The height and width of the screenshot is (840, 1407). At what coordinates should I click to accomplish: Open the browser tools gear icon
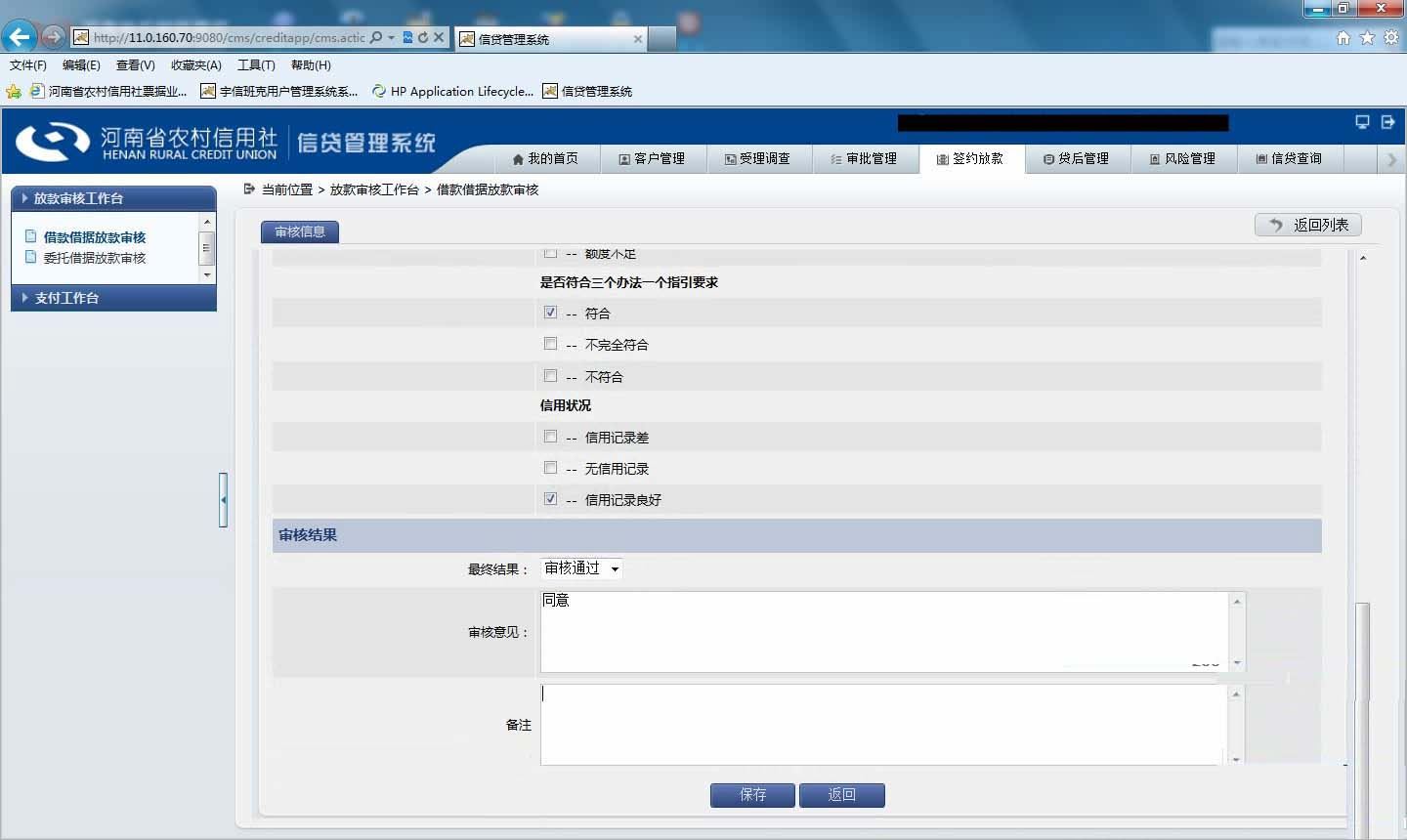point(1390,37)
